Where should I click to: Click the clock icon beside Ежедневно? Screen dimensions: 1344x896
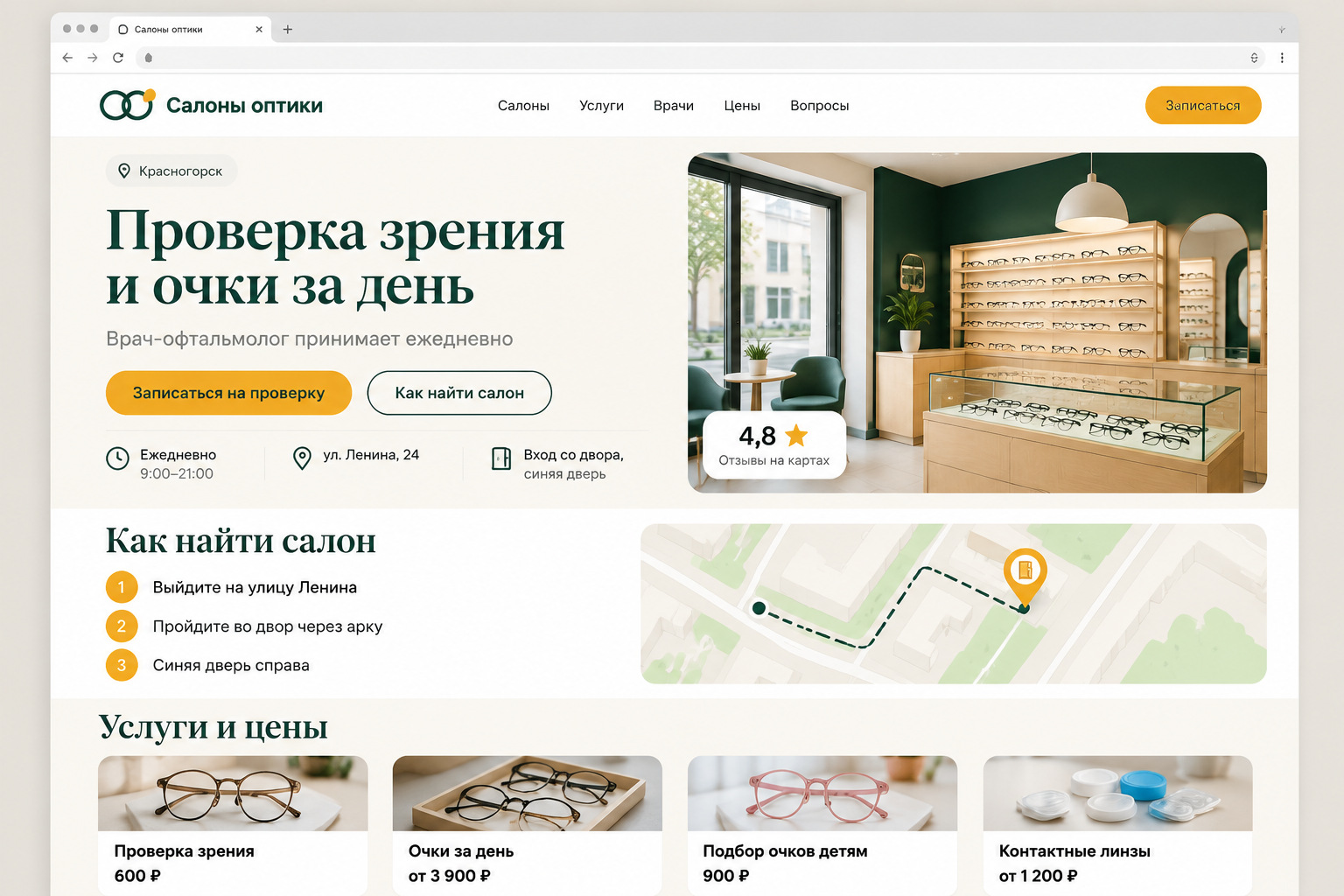tap(117, 458)
